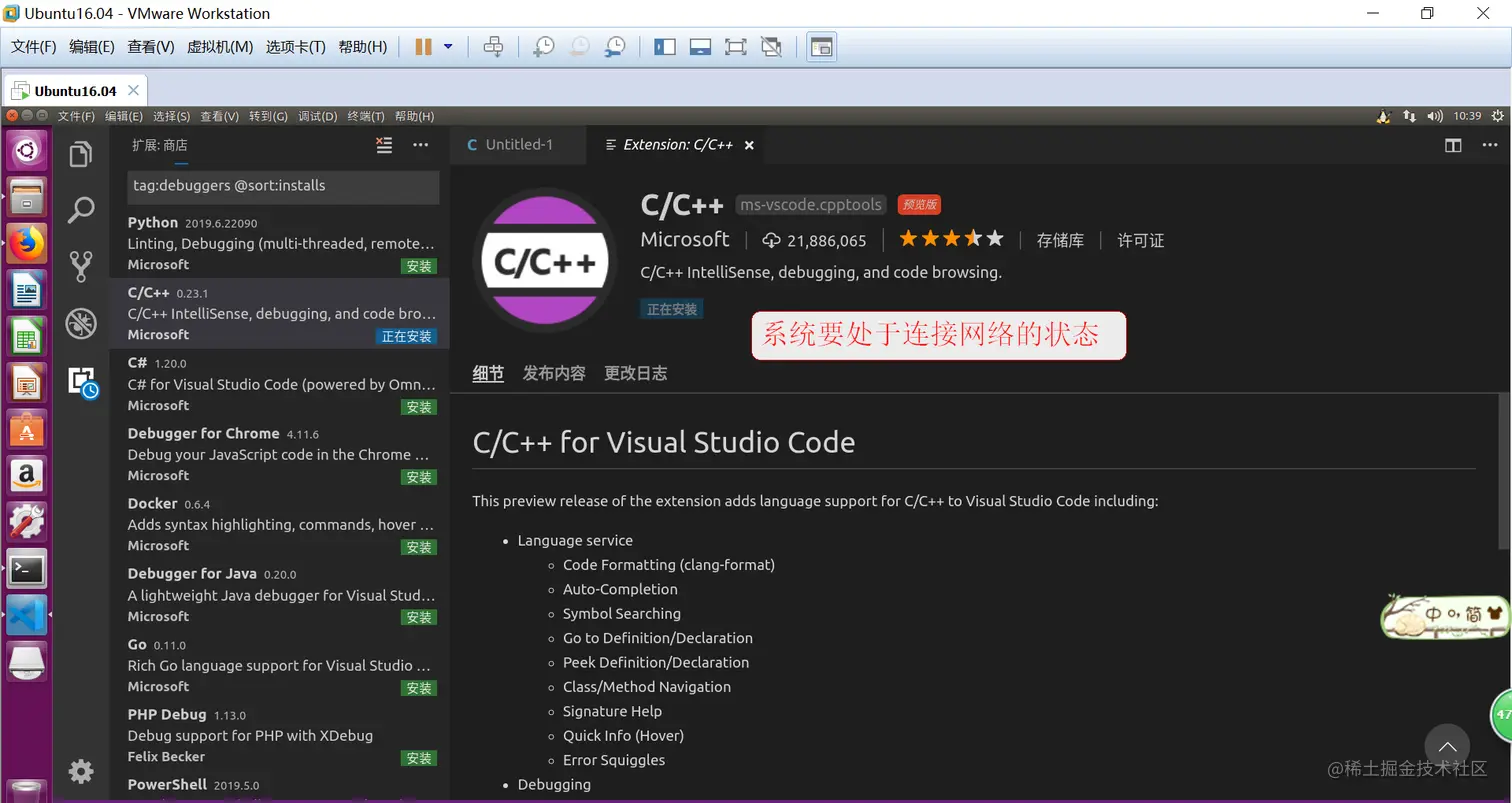
Task: Split the editor to the right
Action: pos(1453,145)
